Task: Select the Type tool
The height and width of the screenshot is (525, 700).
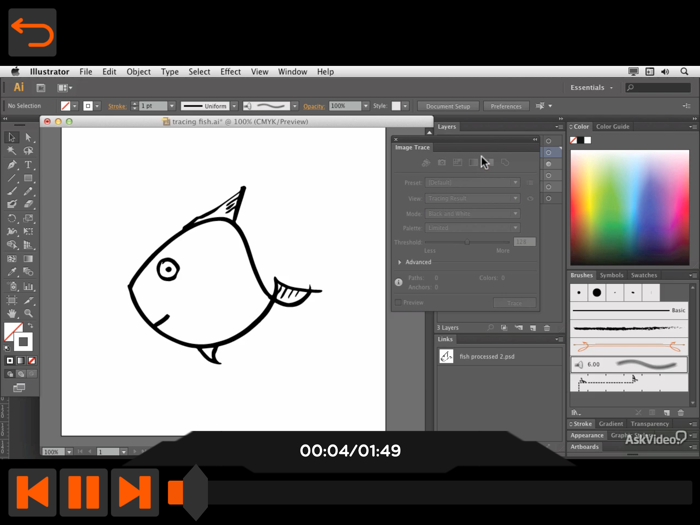Action: pyautogui.click(x=28, y=164)
